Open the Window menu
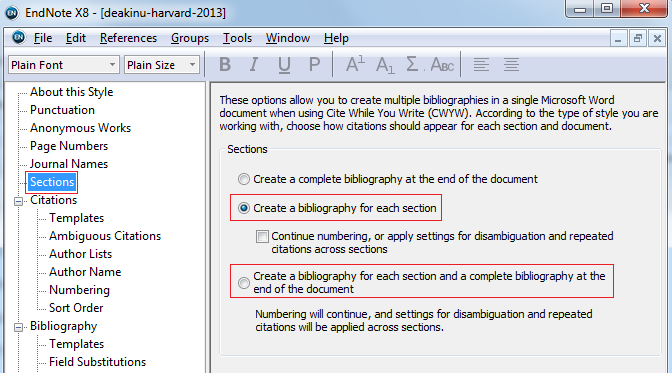 (x=288, y=38)
